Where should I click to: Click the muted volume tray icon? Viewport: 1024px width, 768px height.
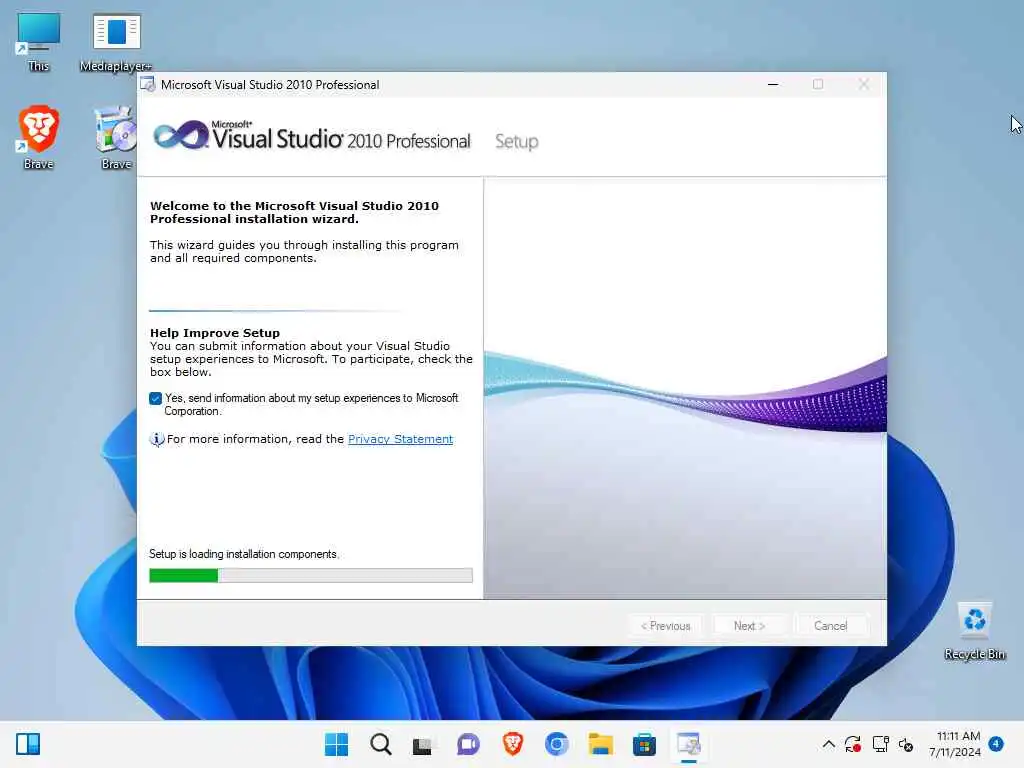click(906, 744)
